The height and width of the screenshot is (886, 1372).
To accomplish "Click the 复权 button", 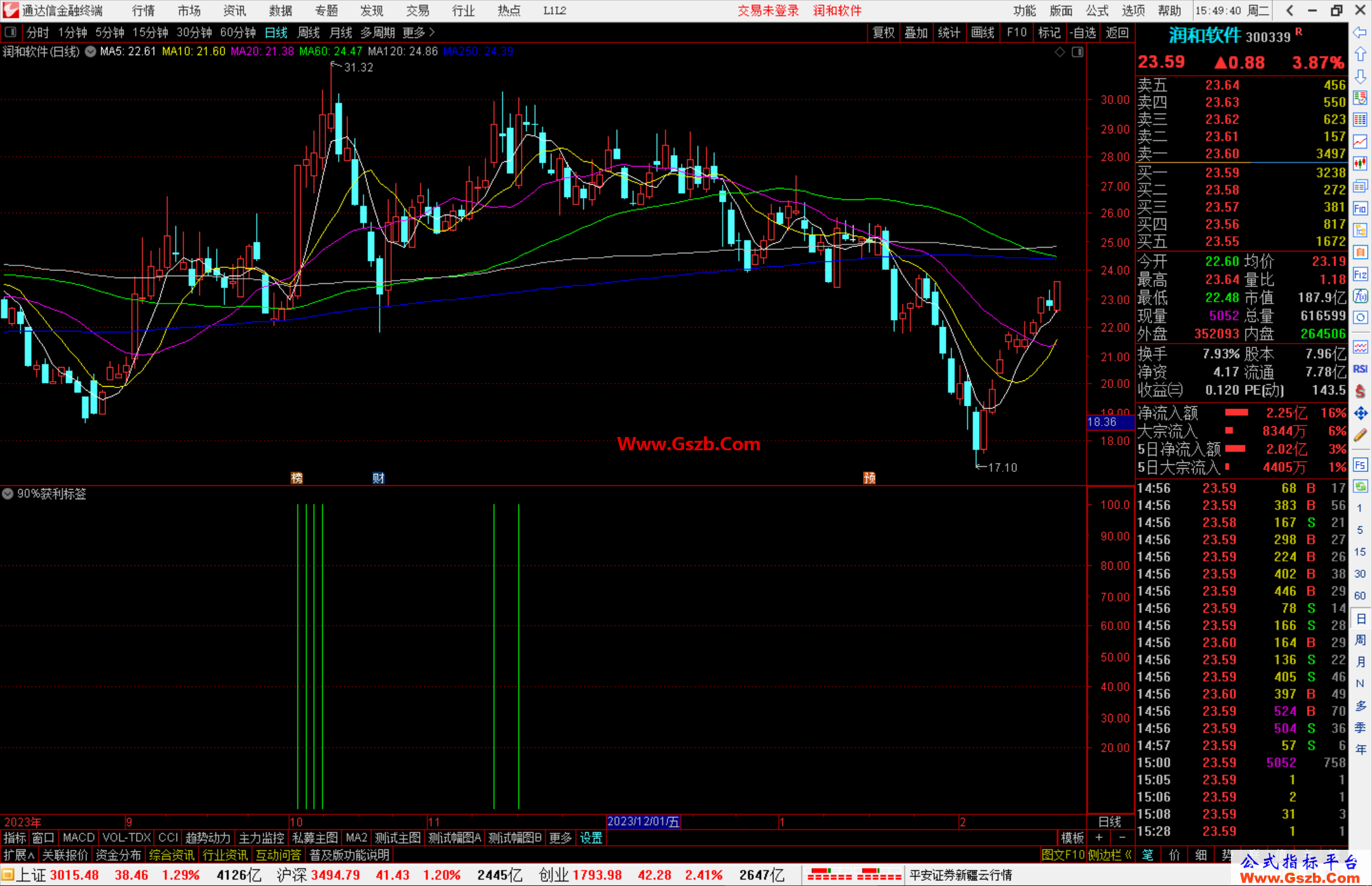I will 884,32.
